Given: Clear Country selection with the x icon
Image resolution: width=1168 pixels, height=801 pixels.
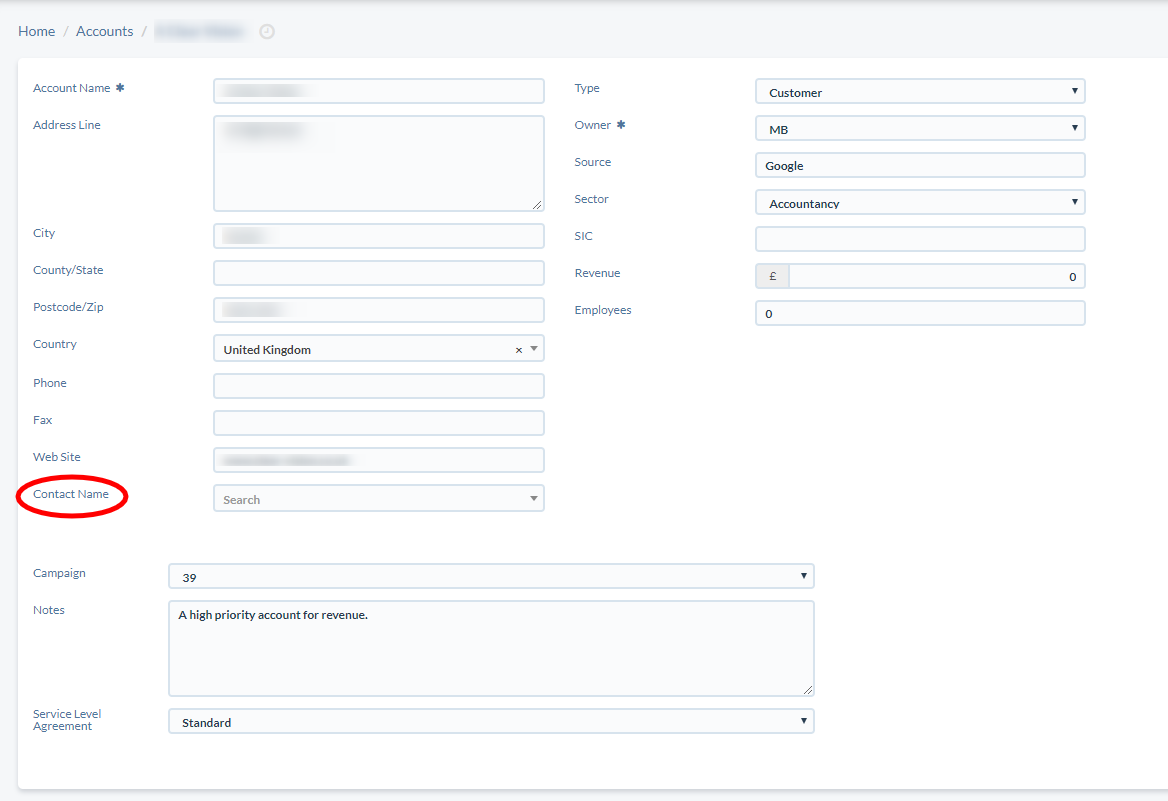Looking at the screenshot, I should click(x=518, y=349).
